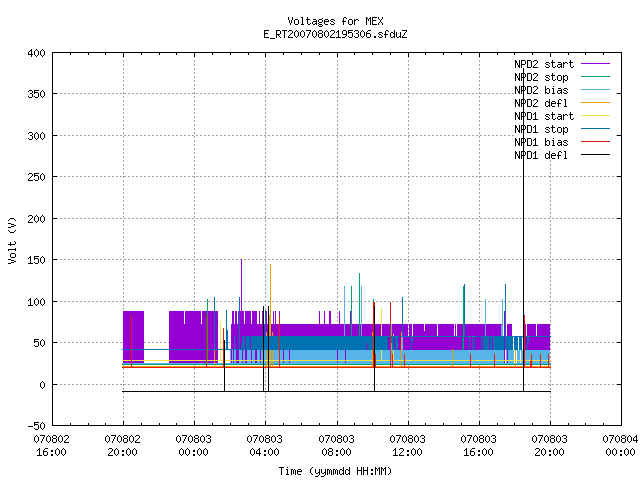Click the y-axis tick value 100
Viewport: 640px width, 480px height.
[36, 302]
